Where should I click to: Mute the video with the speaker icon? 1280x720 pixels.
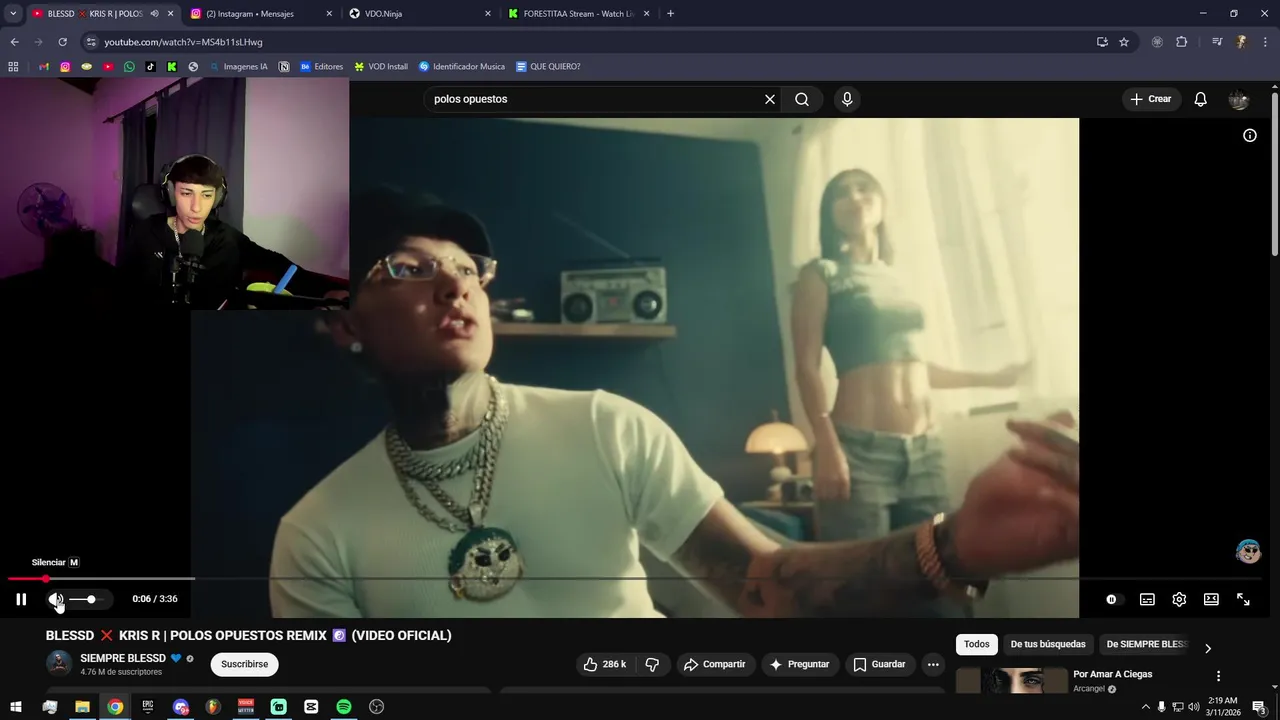[x=56, y=599]
